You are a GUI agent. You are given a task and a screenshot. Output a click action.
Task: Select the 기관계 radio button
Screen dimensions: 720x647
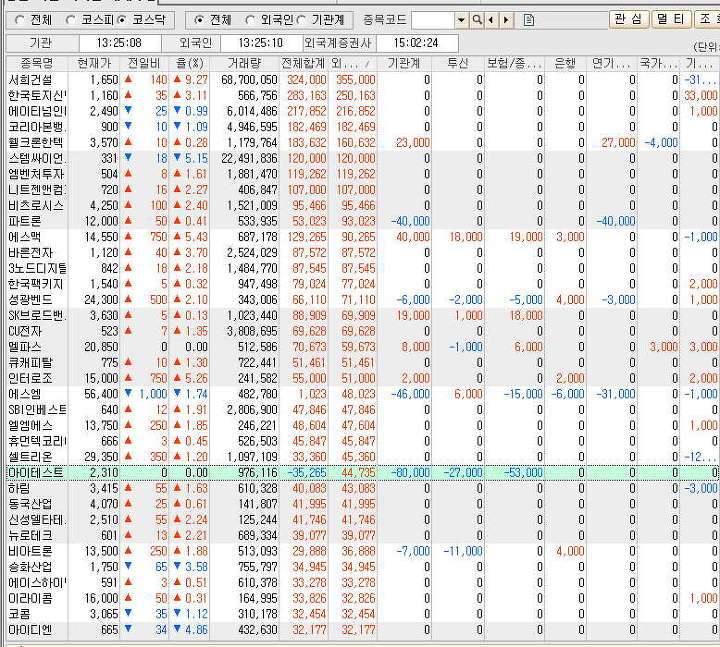point(301,20)
